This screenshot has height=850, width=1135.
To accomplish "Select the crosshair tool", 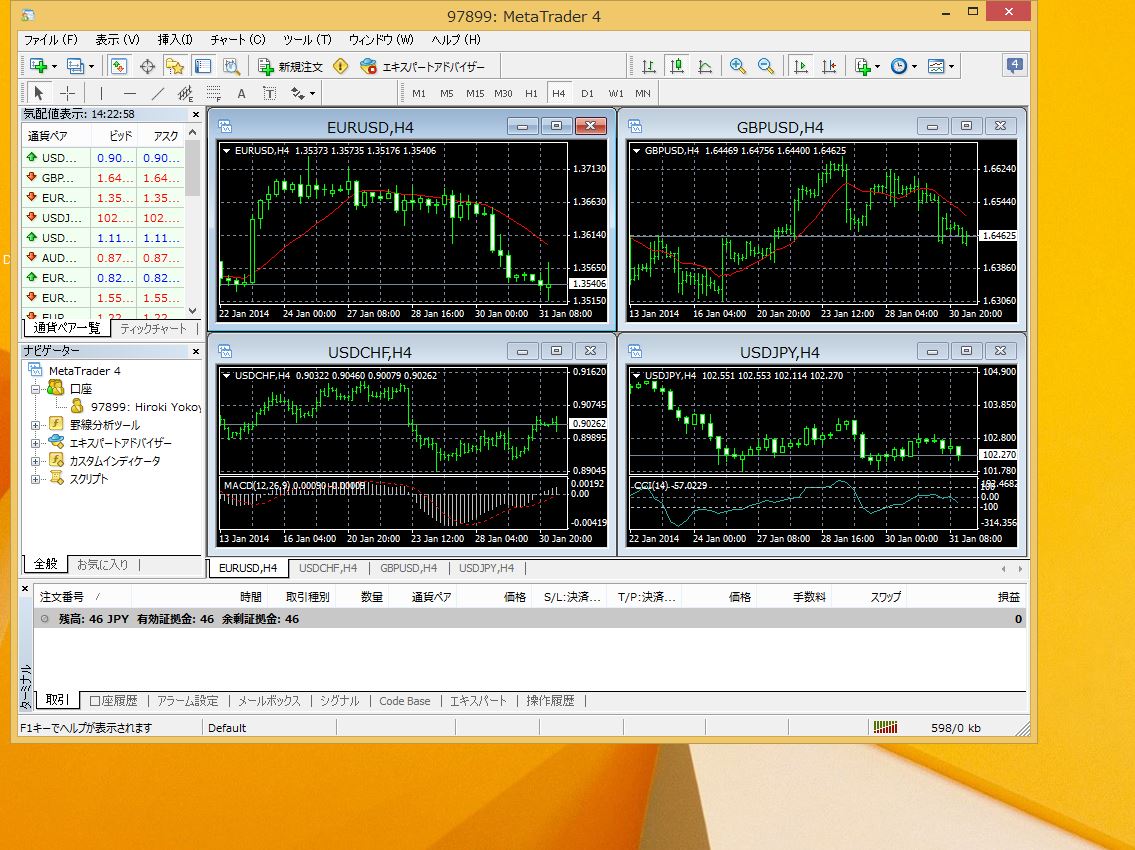I will (67, 93).
